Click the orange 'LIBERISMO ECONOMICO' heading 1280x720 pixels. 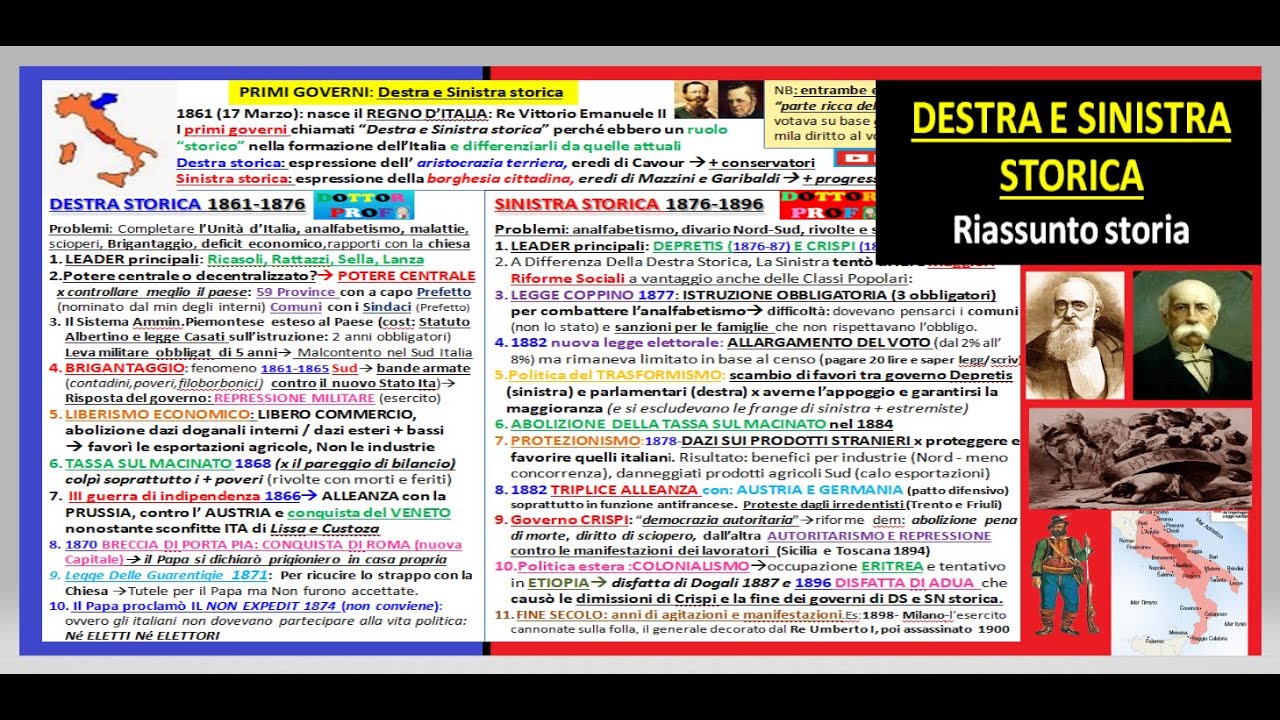click(156, 416)
